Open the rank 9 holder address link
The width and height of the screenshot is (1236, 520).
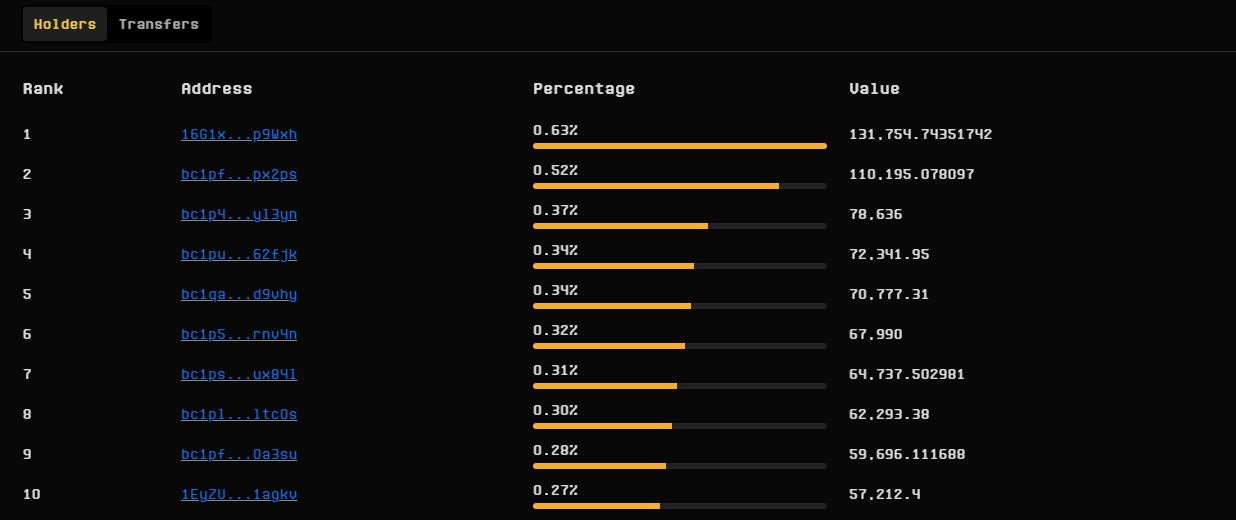(x=239, y=454)
